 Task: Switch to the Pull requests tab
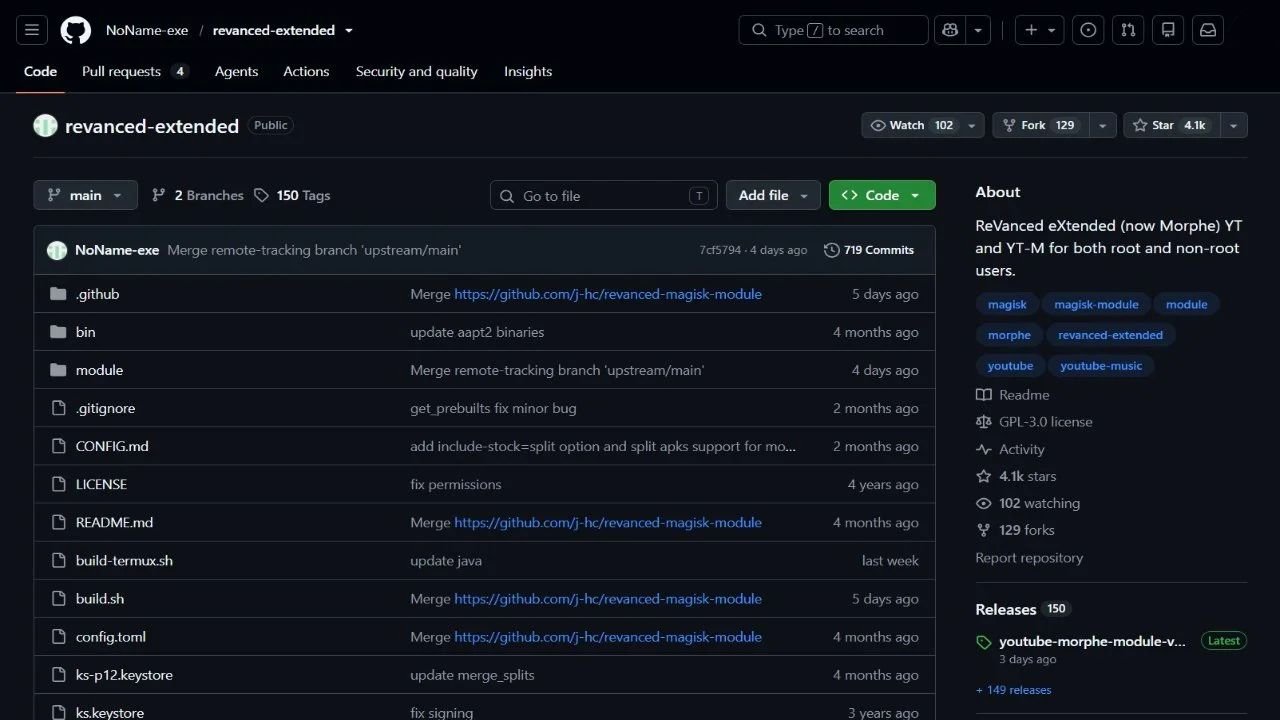pos(135,71)
